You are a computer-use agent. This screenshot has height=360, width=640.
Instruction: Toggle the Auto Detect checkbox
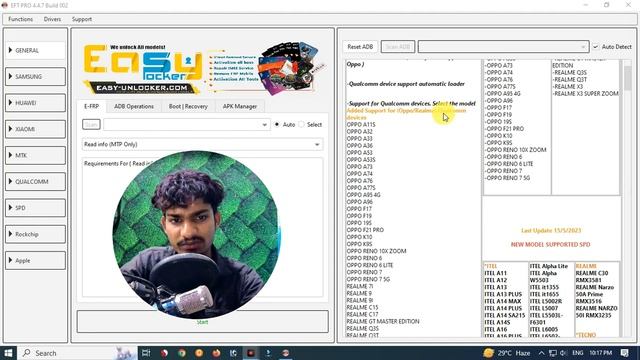(x=596, y=47)
